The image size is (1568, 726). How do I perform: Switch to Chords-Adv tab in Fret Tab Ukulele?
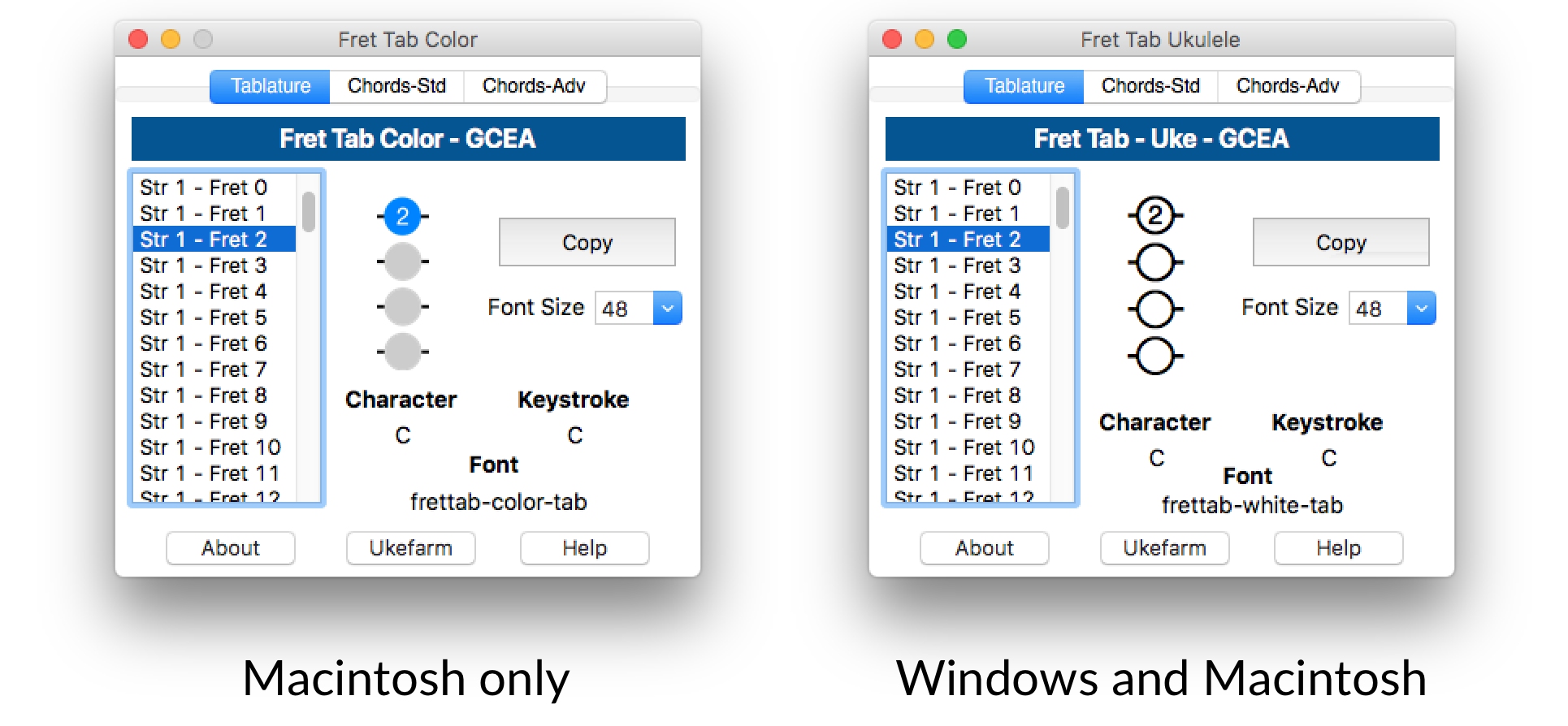[x=1287, y=86]
